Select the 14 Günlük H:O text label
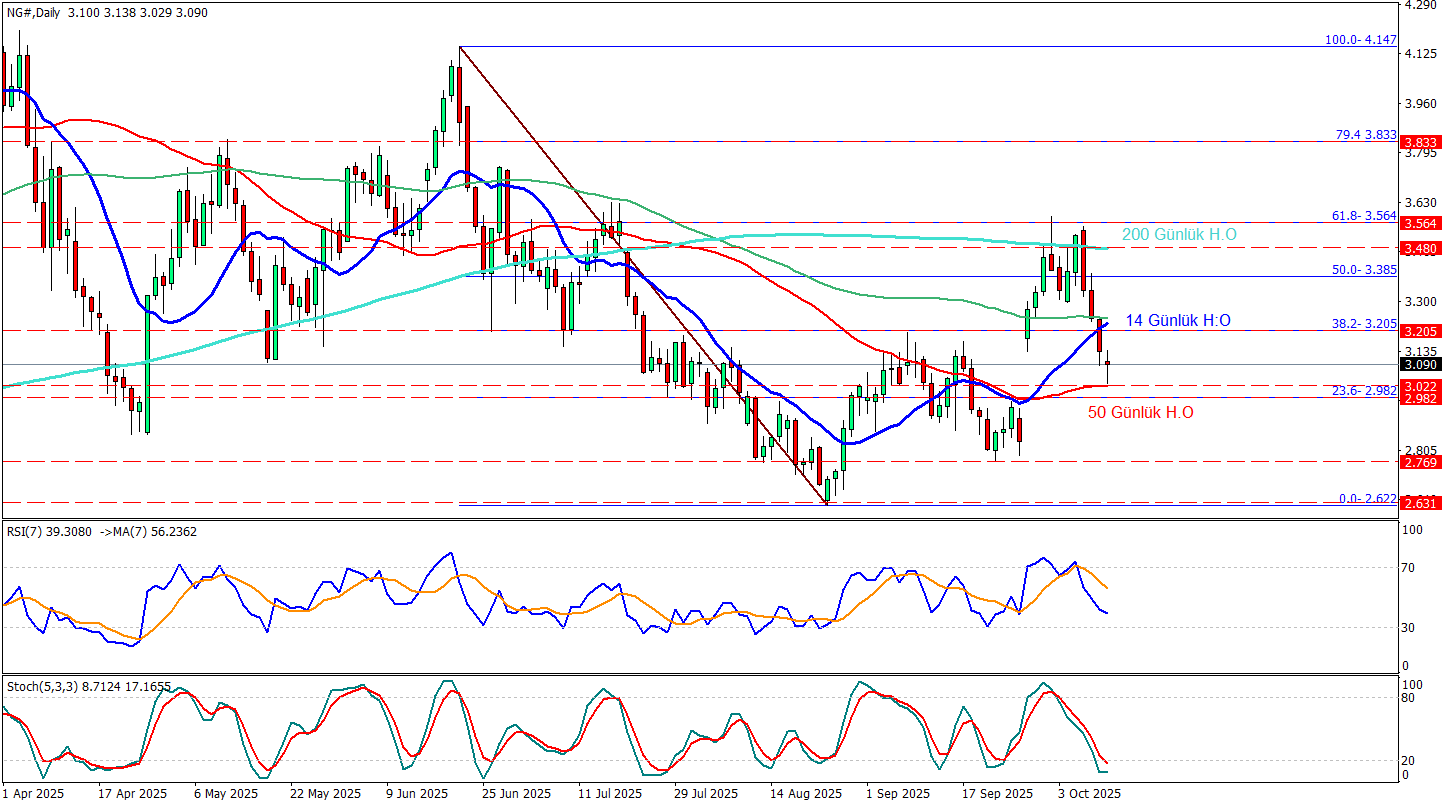Viewport: 1448px width, 806px height. click(1177, 321)
